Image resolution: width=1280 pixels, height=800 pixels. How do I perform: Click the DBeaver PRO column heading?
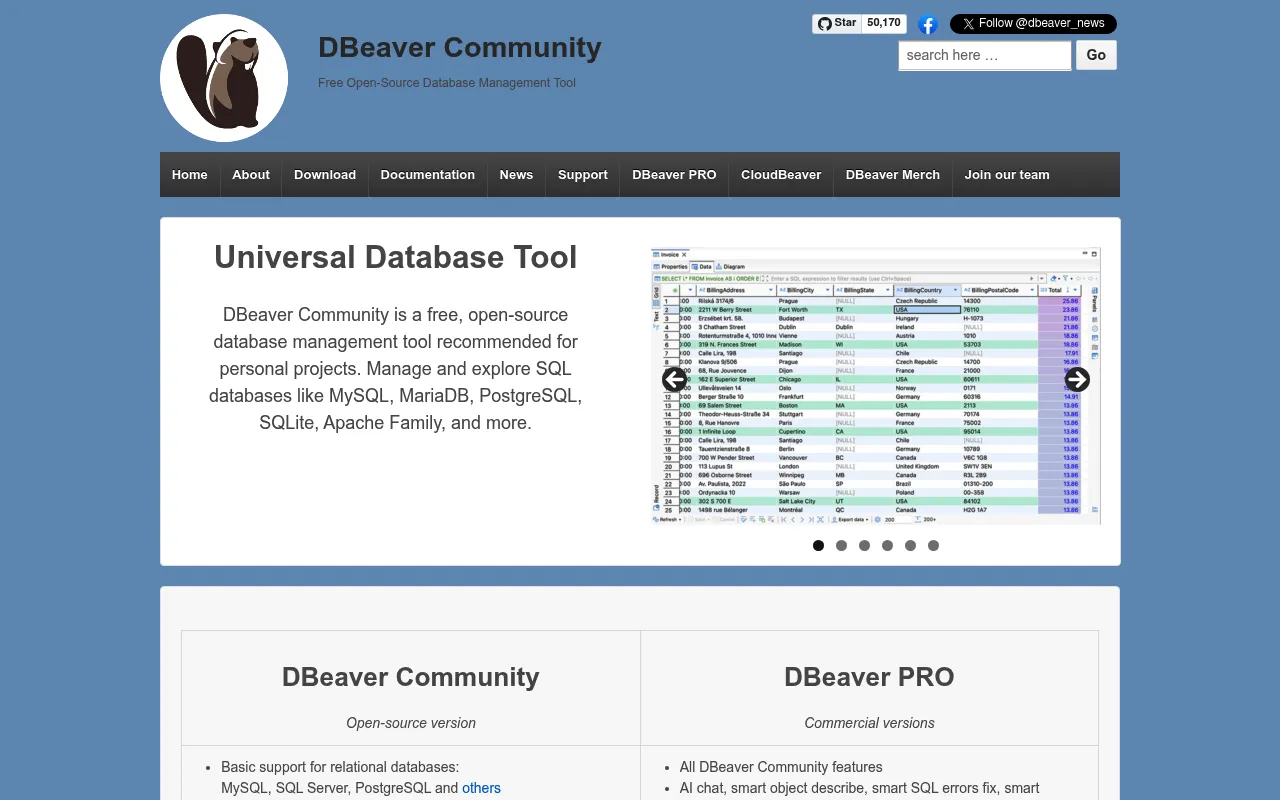click(x=869, y=677)
